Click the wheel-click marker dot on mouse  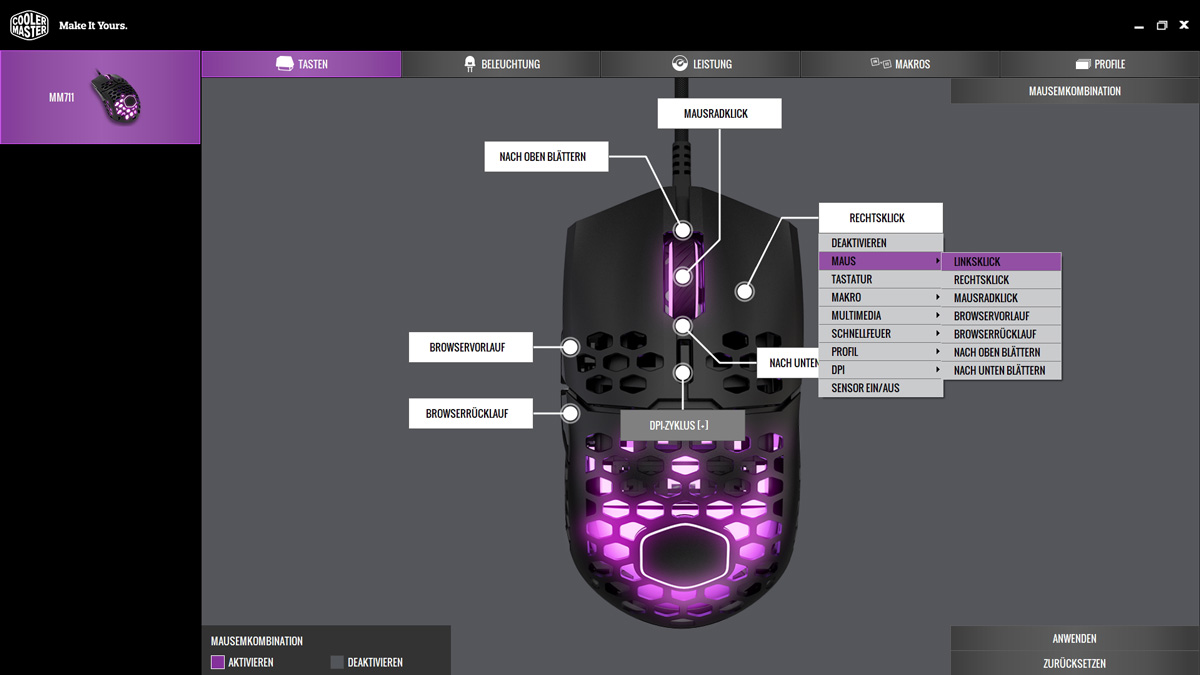point(683,276)
